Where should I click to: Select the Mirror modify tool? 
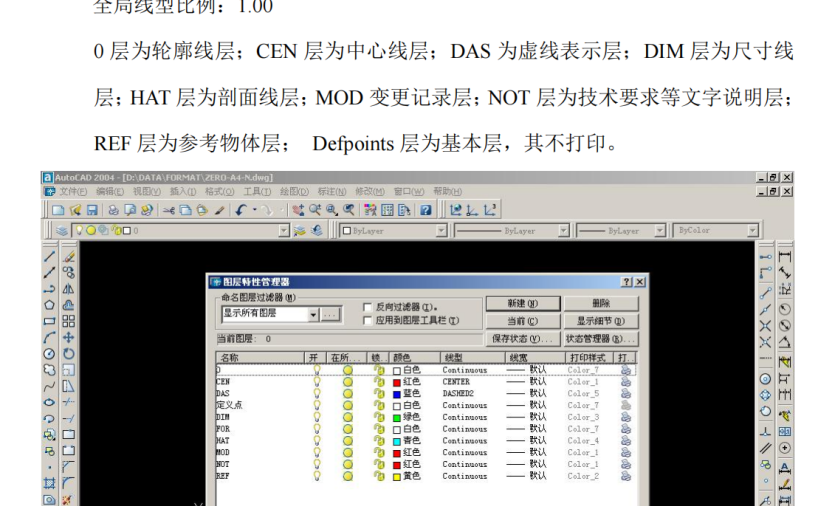(68, 288)
